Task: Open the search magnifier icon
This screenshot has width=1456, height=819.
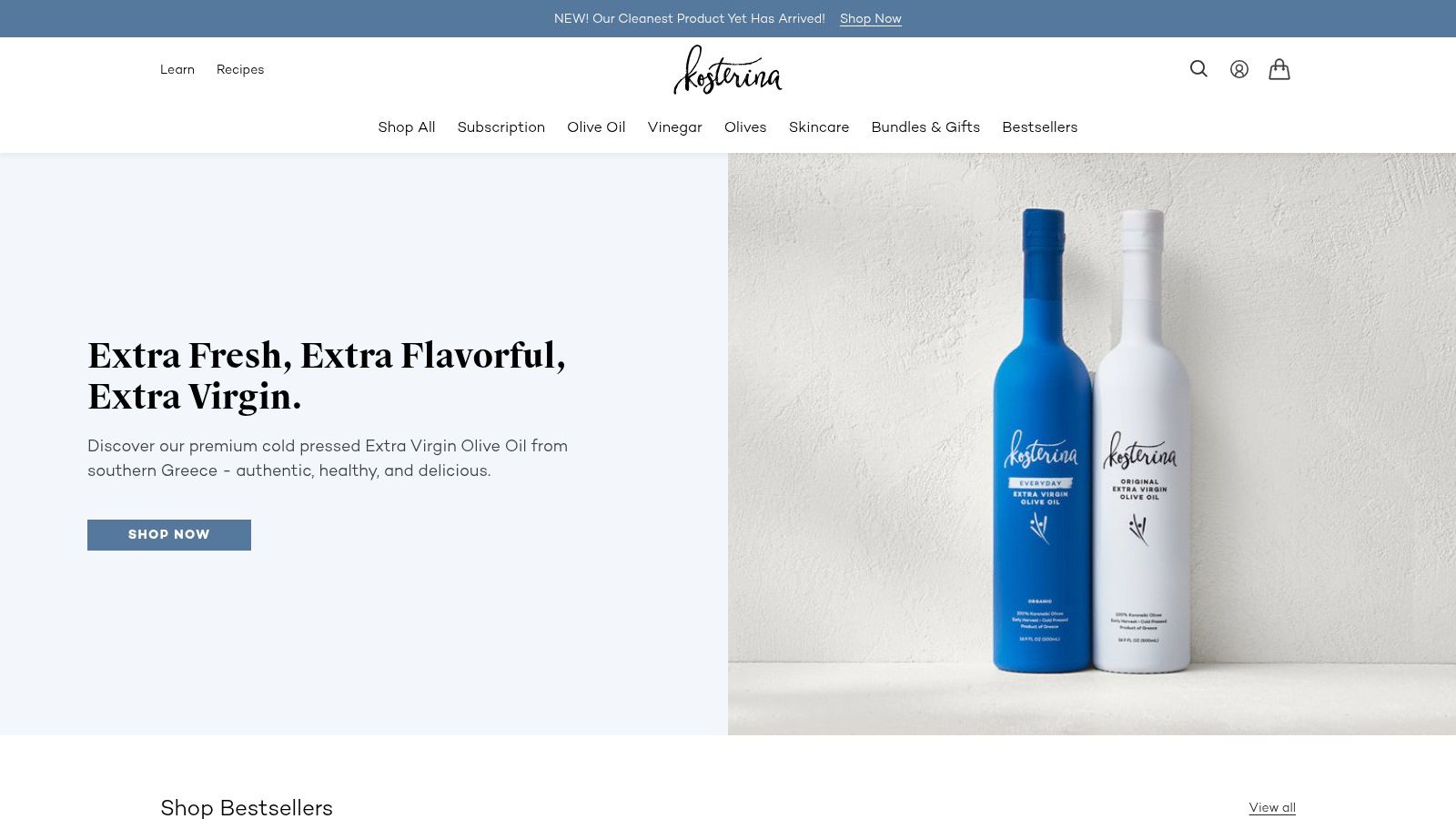Action: click(1198, 69)
